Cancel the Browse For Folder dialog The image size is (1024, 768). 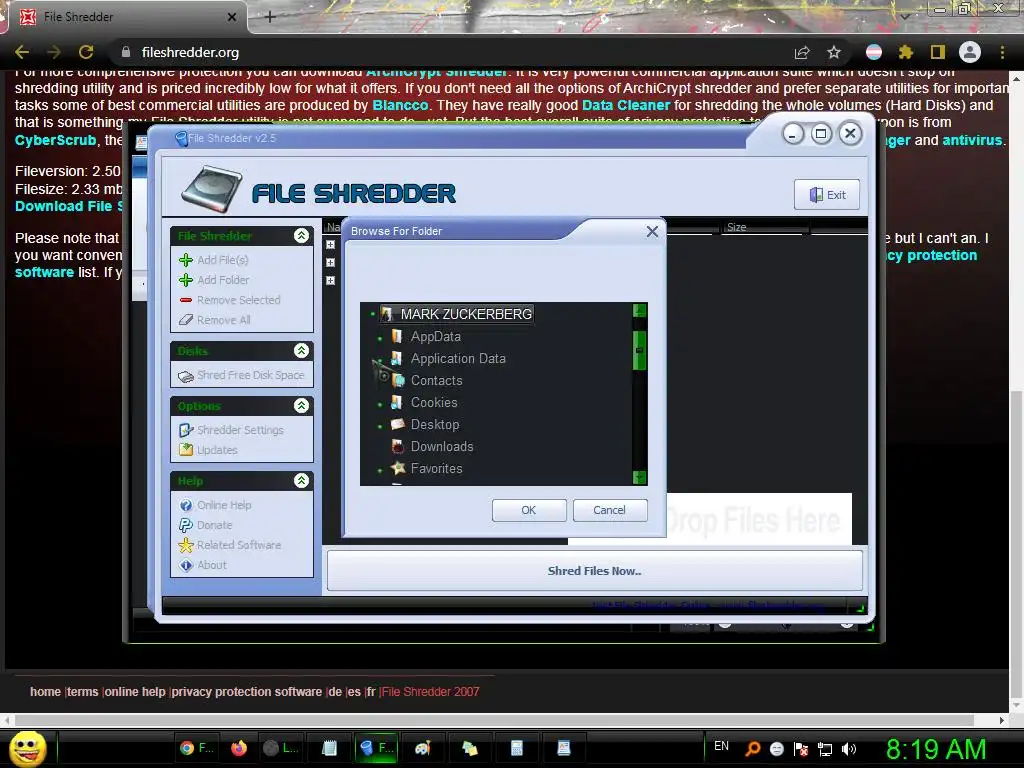click(x=609, y=510)
